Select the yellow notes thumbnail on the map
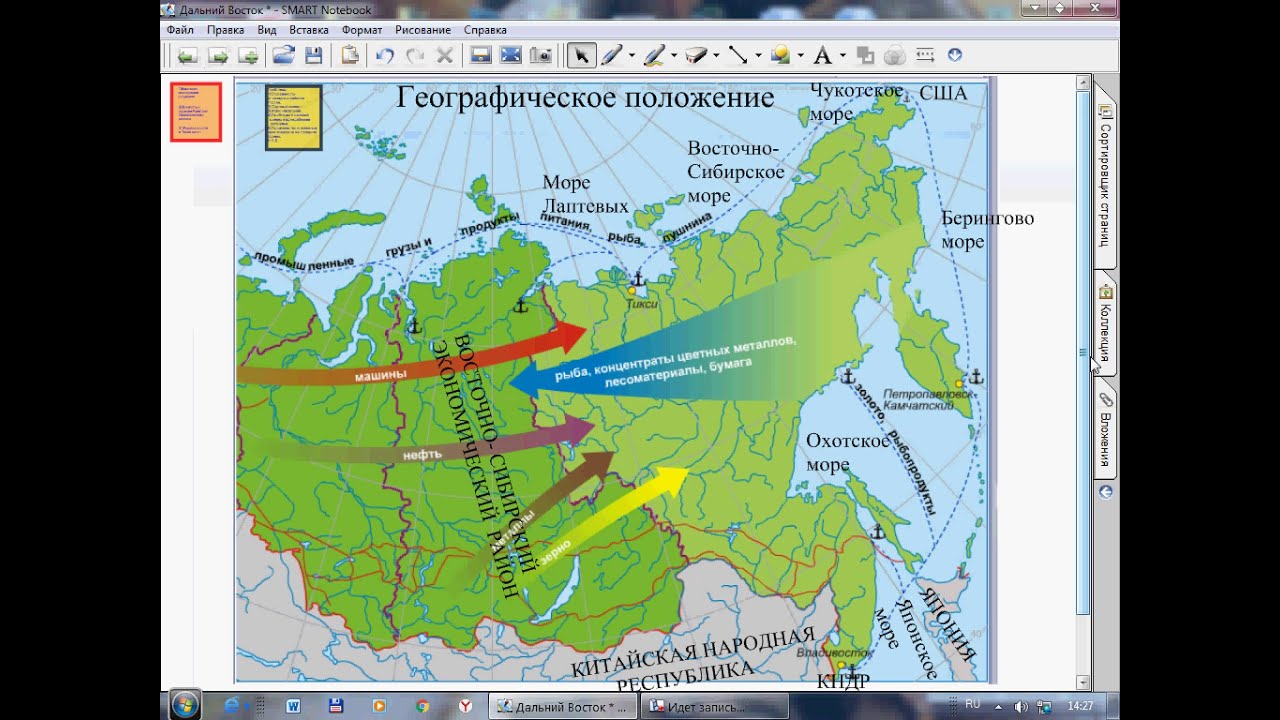Screen dimensions: 1280x720 [293, 117]
